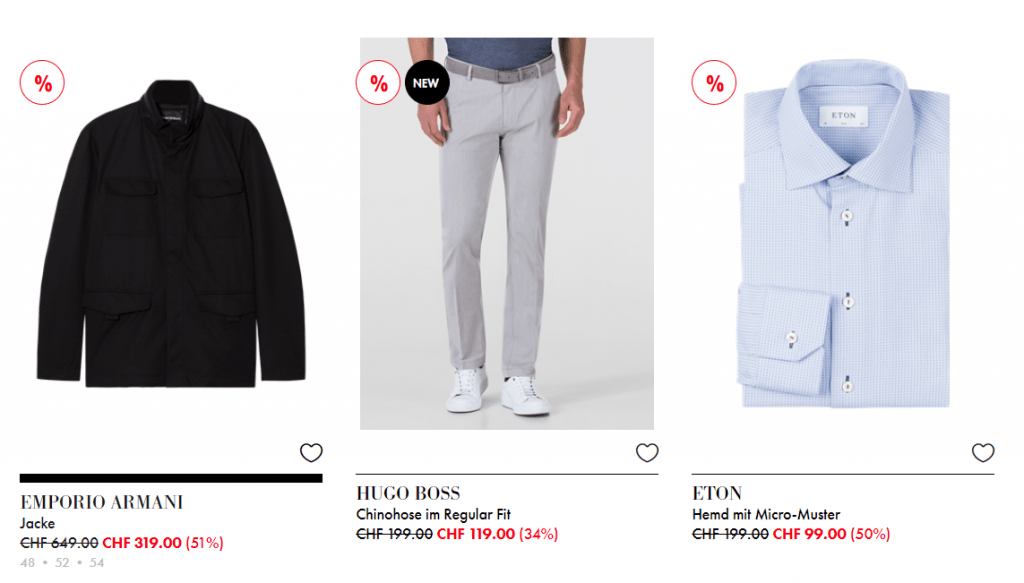The width and height of the screenshot is (1024, 583).
Task: Open the light blue Eton shirt image
Action: [x=843, y=233]
